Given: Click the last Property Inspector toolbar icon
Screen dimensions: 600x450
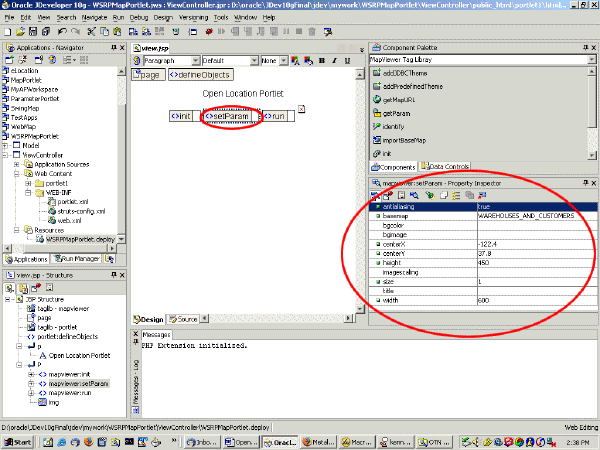Looking at the screenshot, I should pyautogui.click(x=482, y=196).
